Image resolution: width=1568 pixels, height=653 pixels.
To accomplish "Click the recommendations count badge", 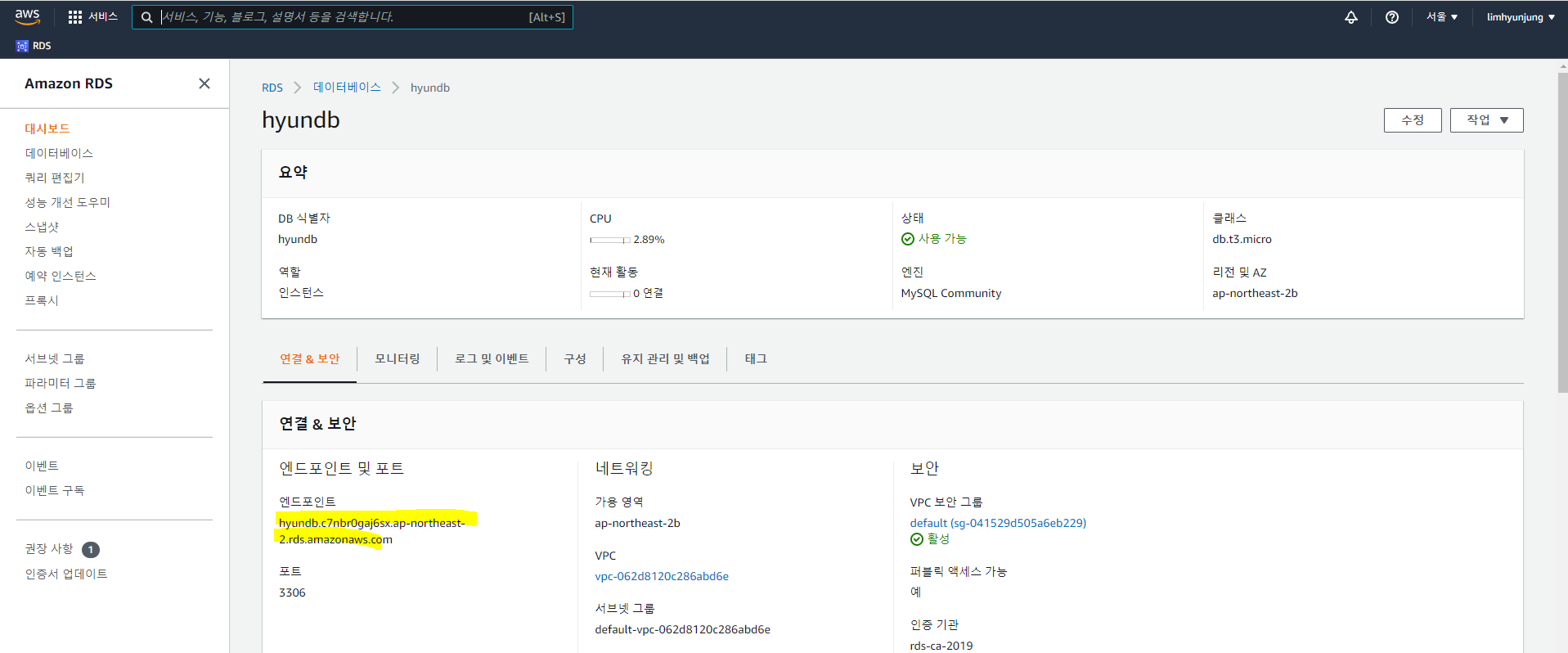I will (x=91, y=550).
